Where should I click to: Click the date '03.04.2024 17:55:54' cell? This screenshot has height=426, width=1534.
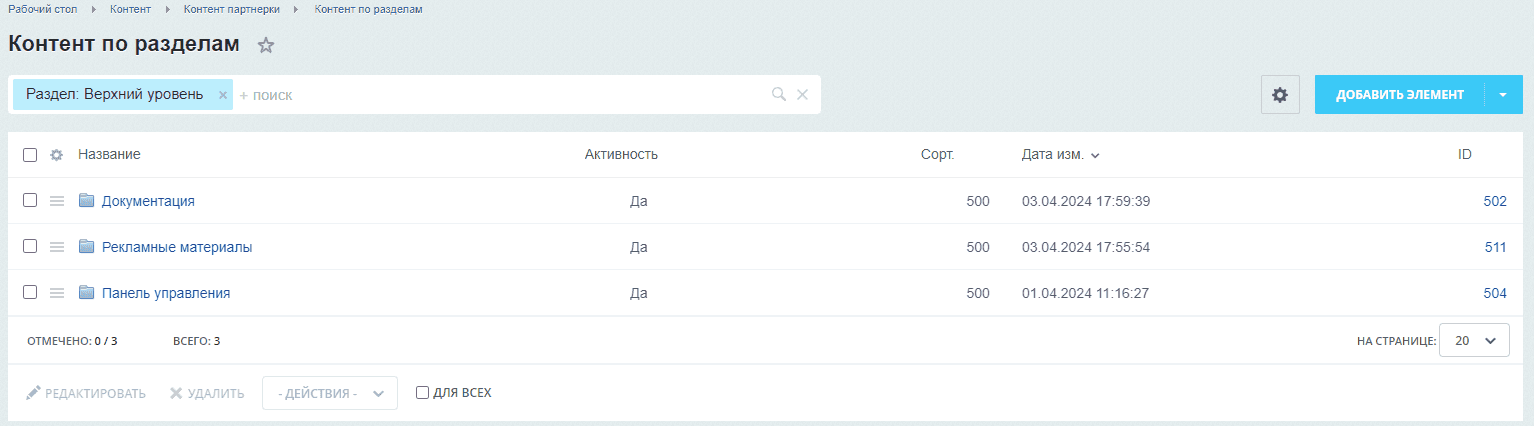[1086, 247]
